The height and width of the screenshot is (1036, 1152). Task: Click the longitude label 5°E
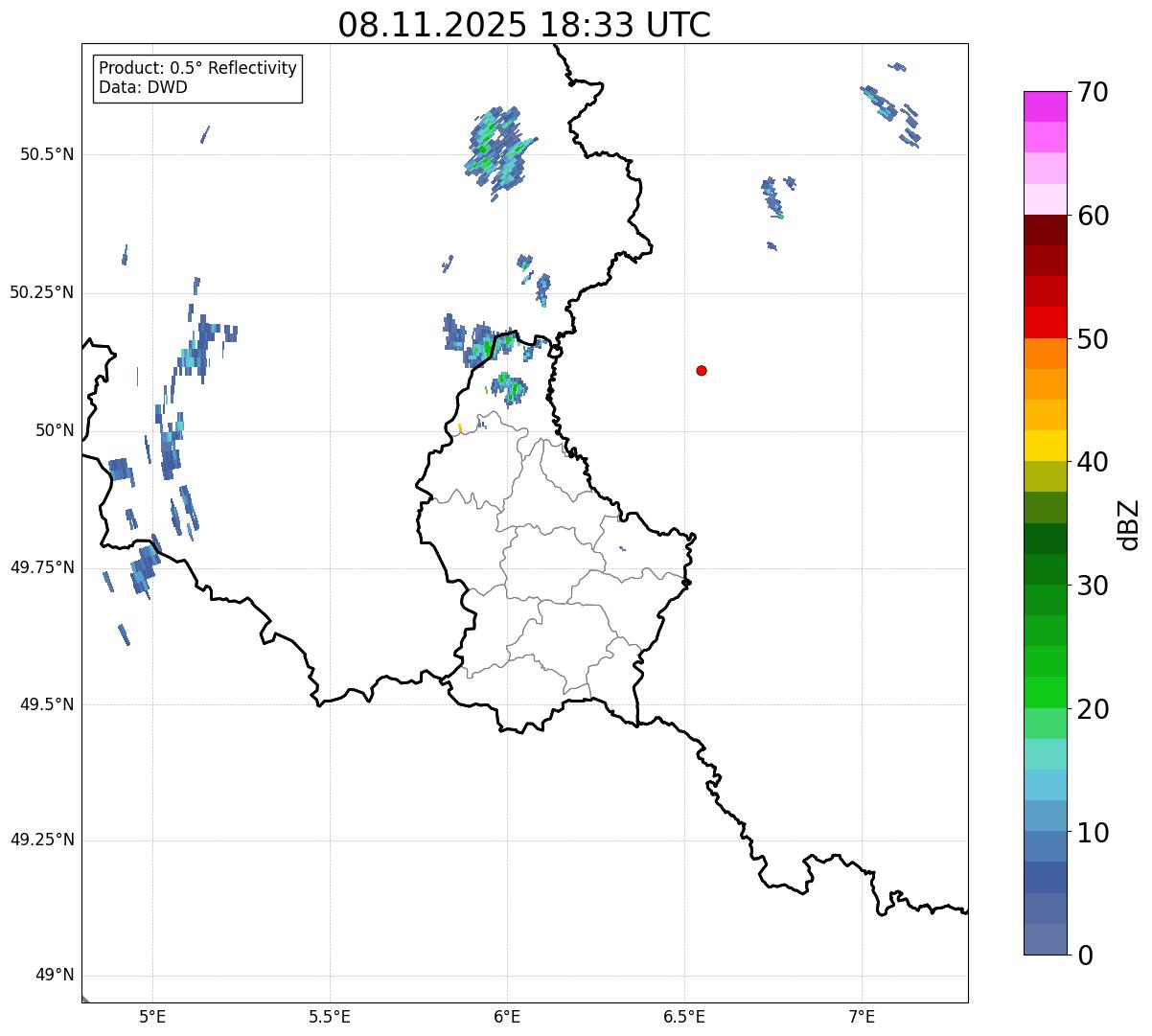(152, 1016)
